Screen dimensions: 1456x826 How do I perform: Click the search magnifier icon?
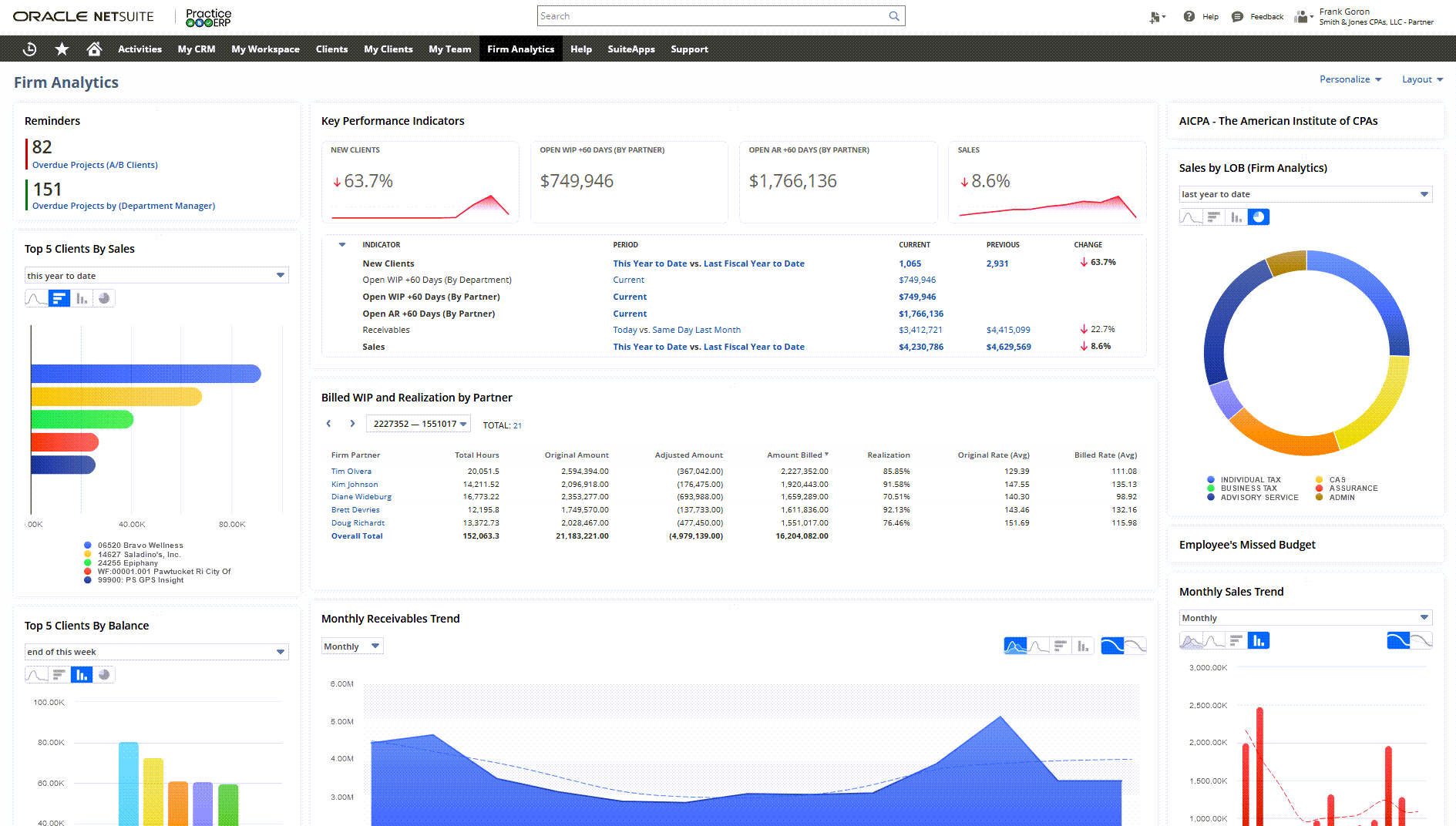click(894, 16)
